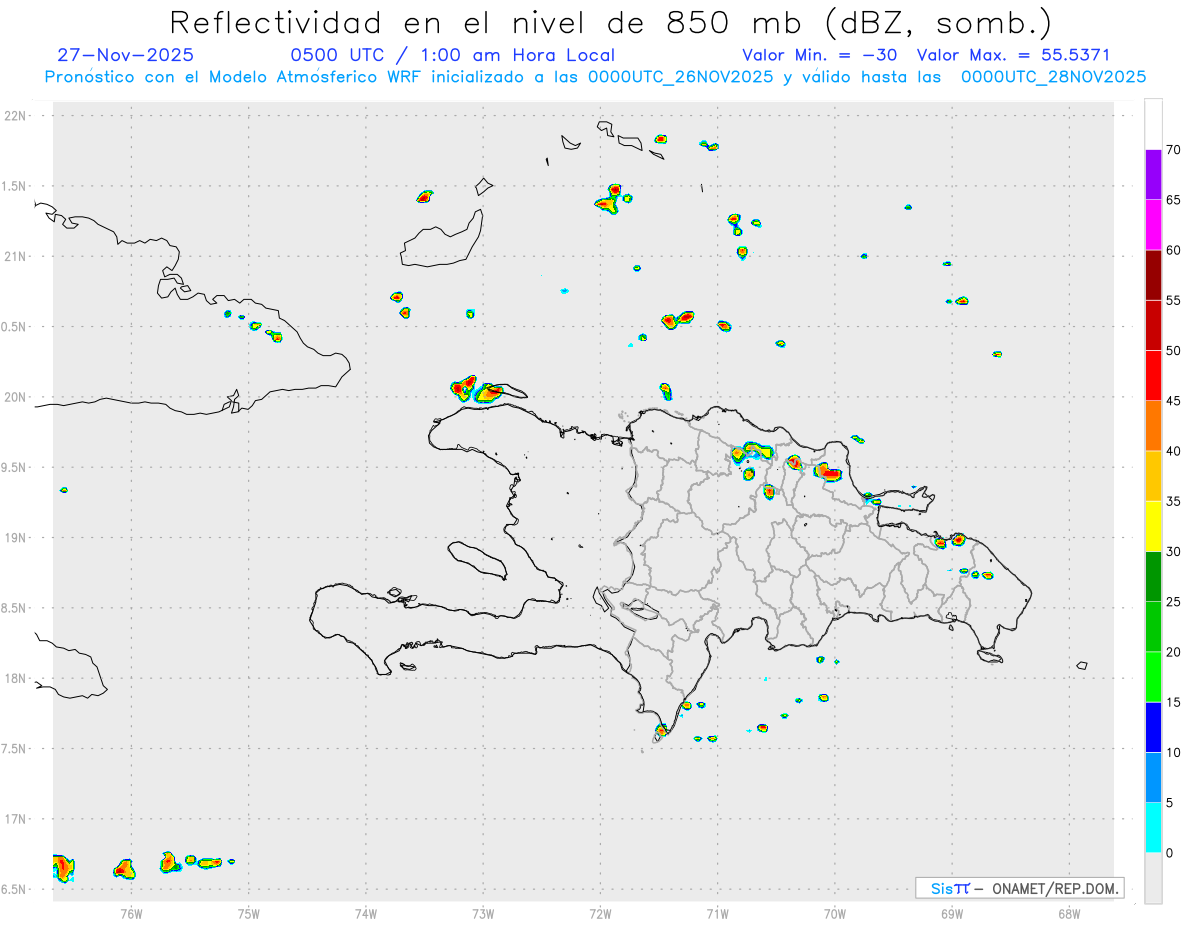Click the gold 35-40 dBZ colorbar segment
Image resolution: width=1200 pixels, height=927 pixels.
pyautogui.click(x=1153, y=476)
